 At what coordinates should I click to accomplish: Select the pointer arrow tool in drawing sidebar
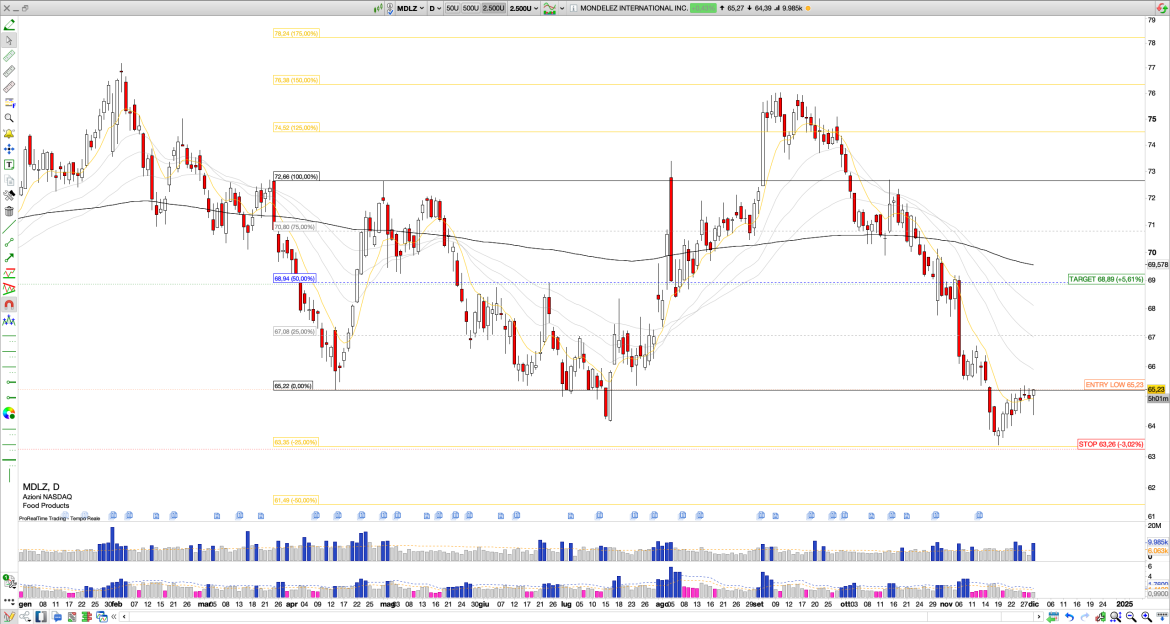tap(8, 39)
